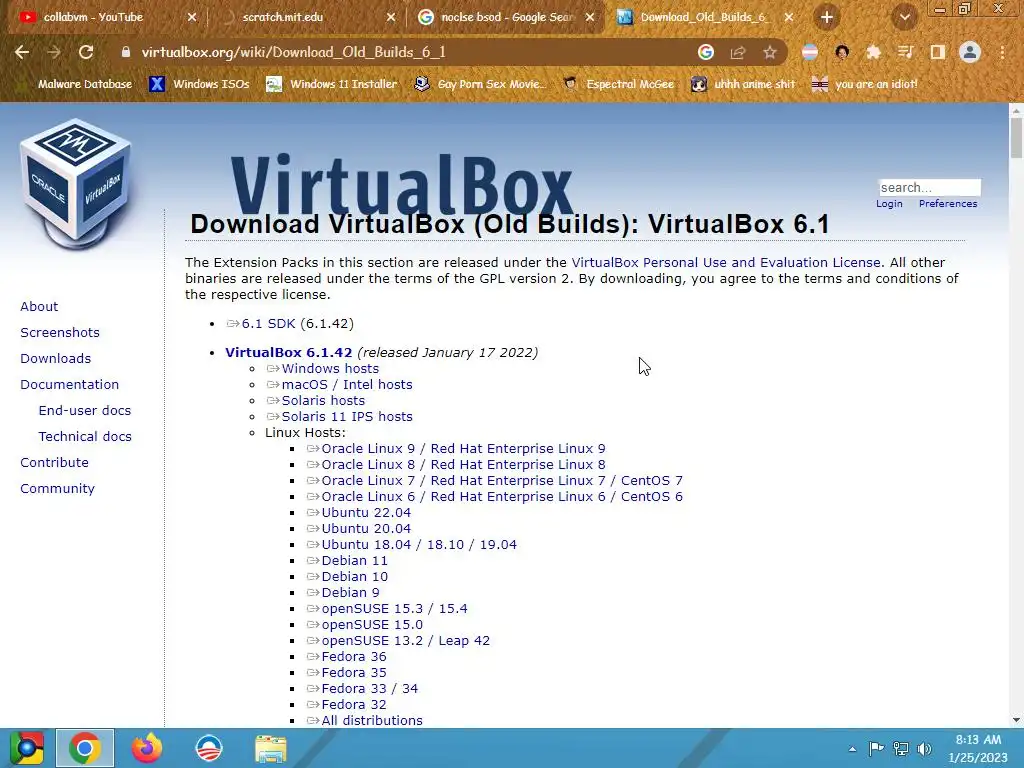Go back with the browser back arrow

click(x=22, y=52)
